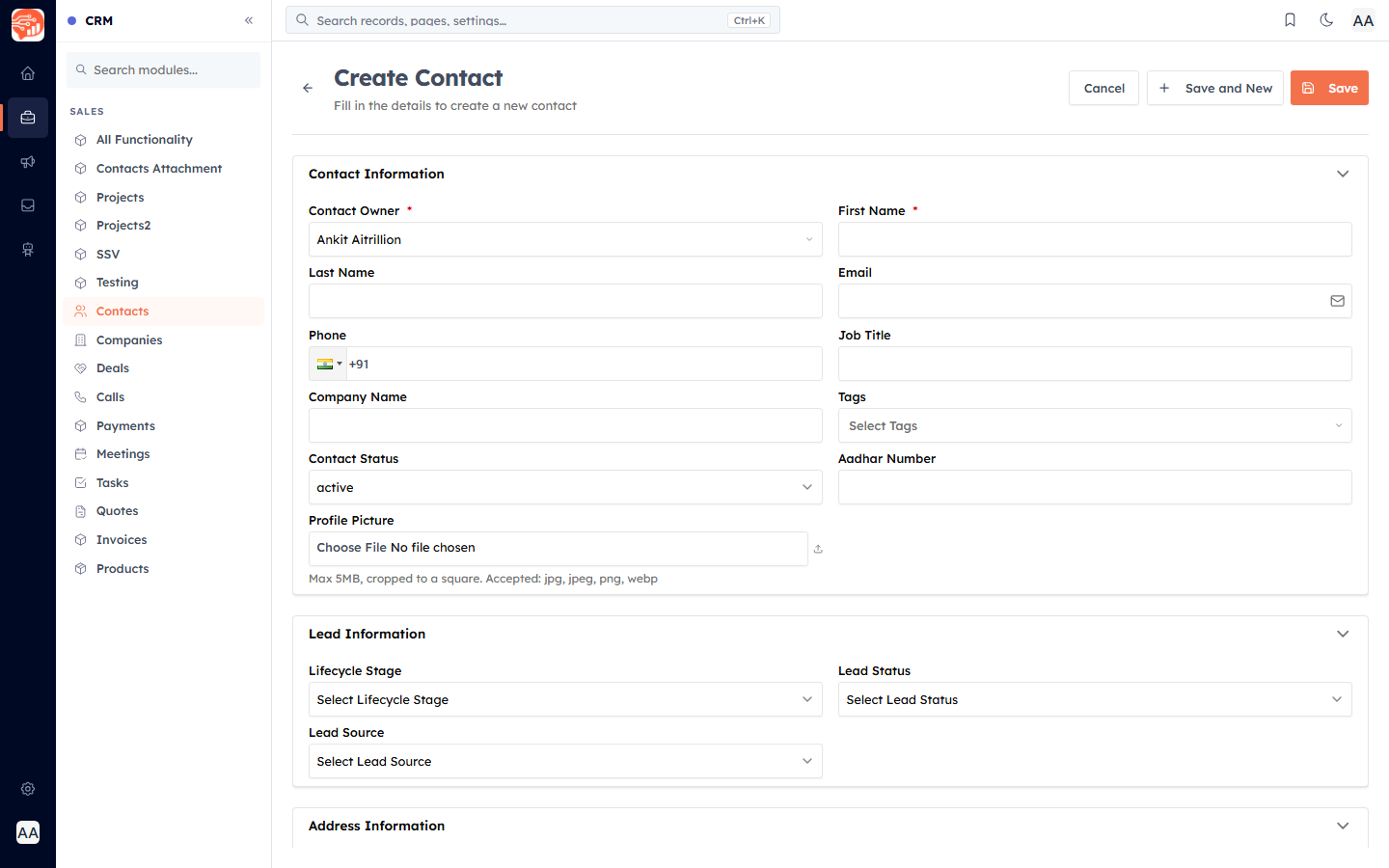Image resolution: width=1389 pixels, height=868 pixels.
Task: Collapse the sidebar with double chevron
Action: pyautogui.click(x=249, y=20)
